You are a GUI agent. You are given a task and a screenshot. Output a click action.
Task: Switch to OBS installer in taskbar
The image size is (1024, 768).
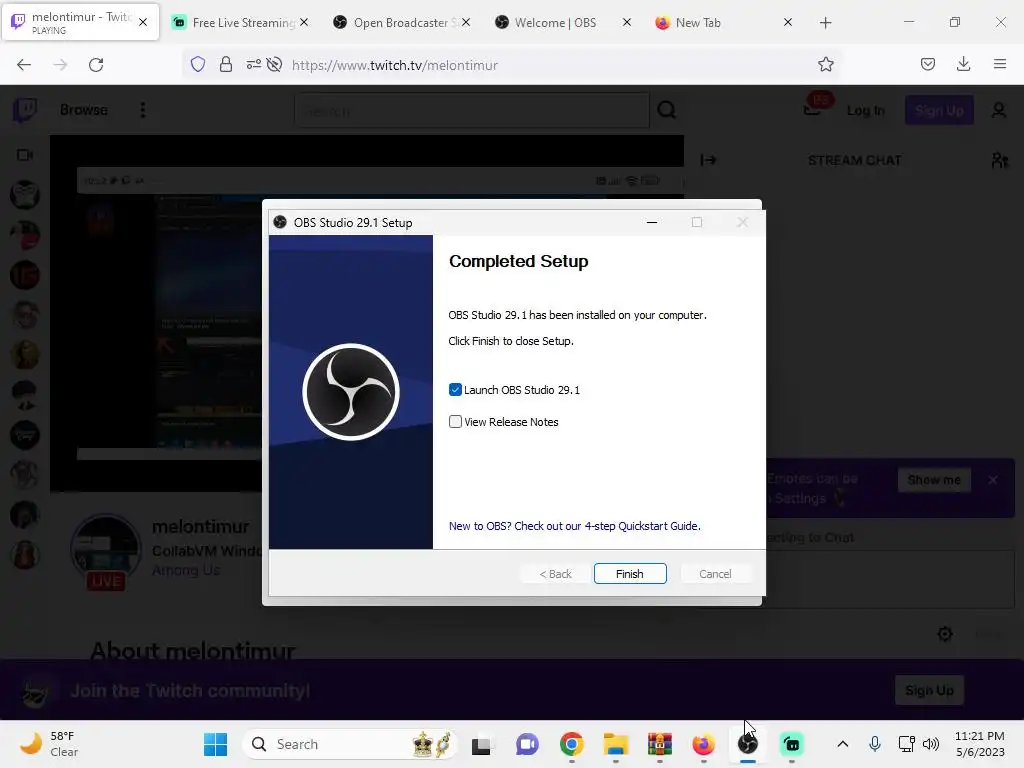(x=748, y=744)
